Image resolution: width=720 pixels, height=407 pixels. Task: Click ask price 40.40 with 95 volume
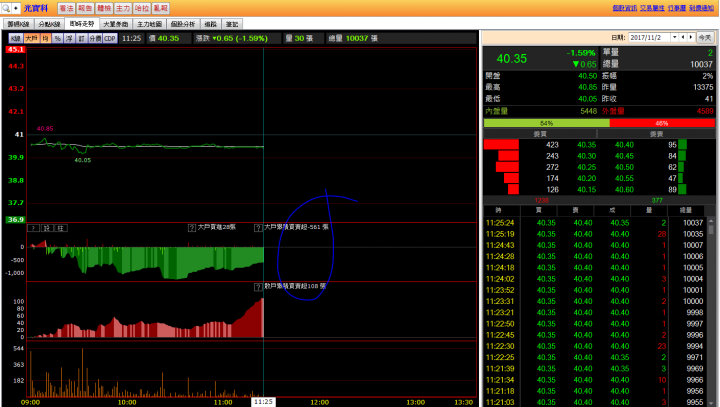624,145
